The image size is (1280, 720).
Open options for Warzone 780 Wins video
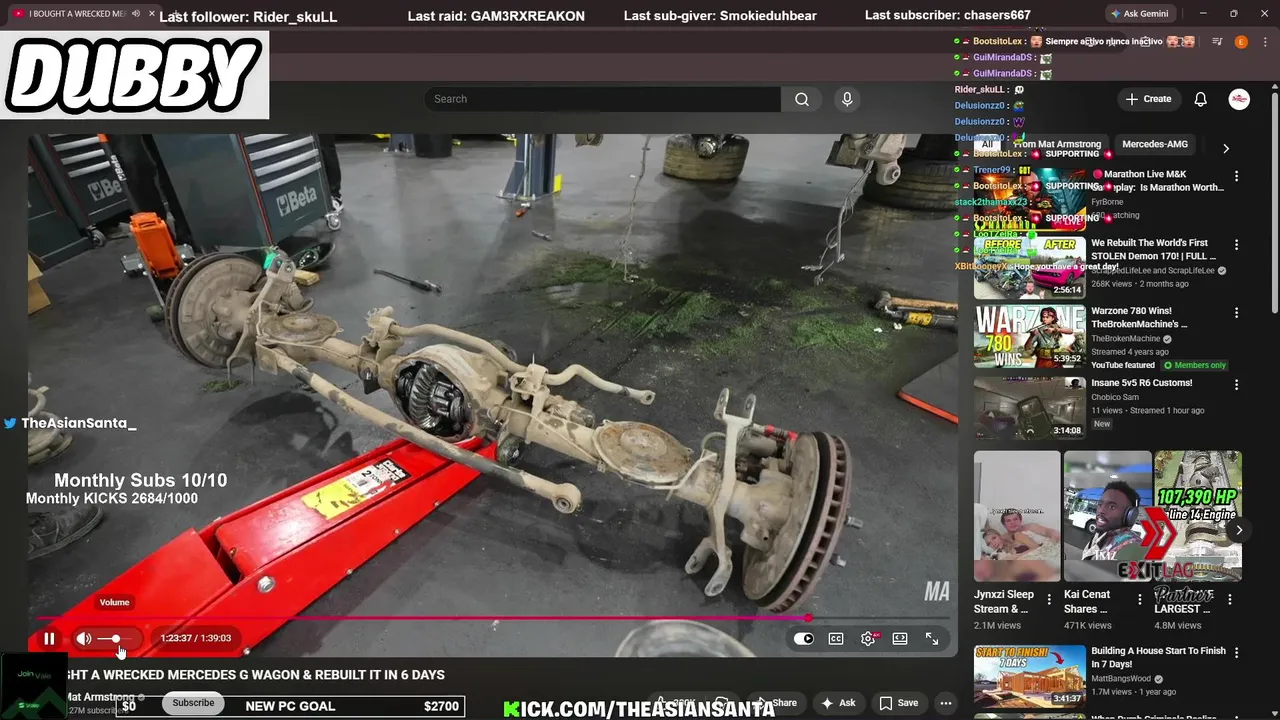[1236, 313]
